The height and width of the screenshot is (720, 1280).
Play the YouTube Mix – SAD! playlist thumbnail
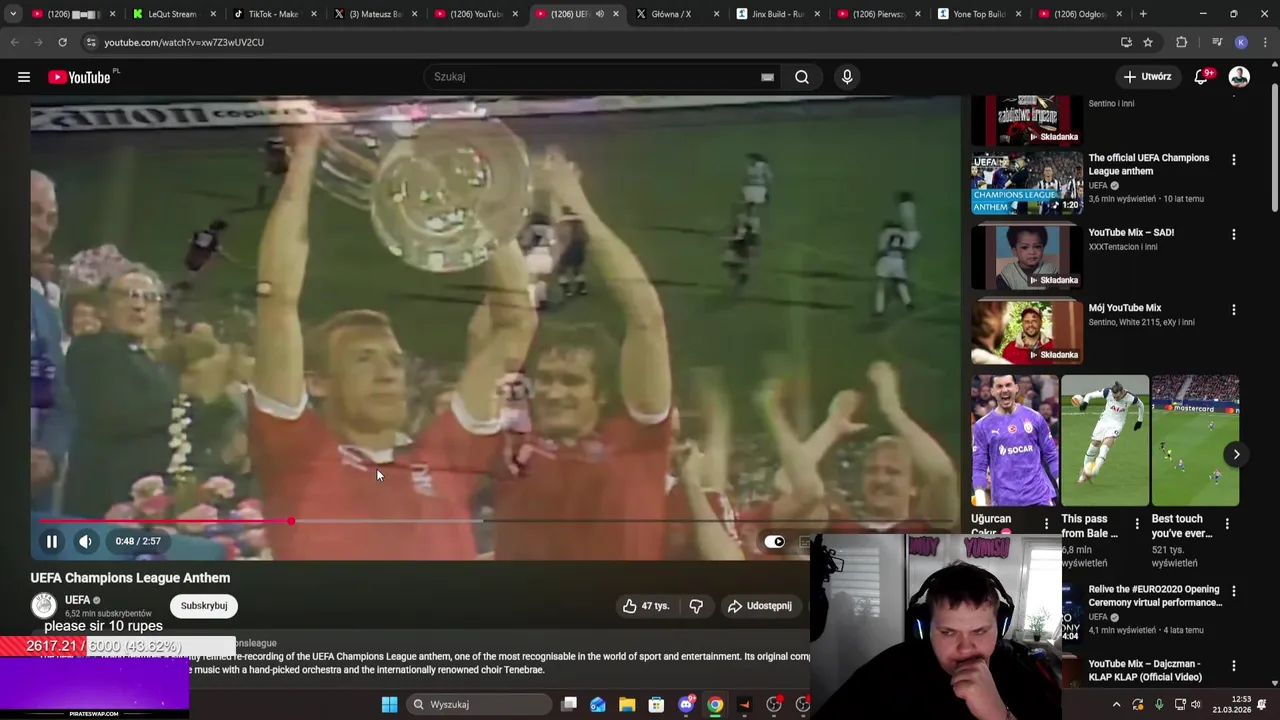tap(1027, 257)
